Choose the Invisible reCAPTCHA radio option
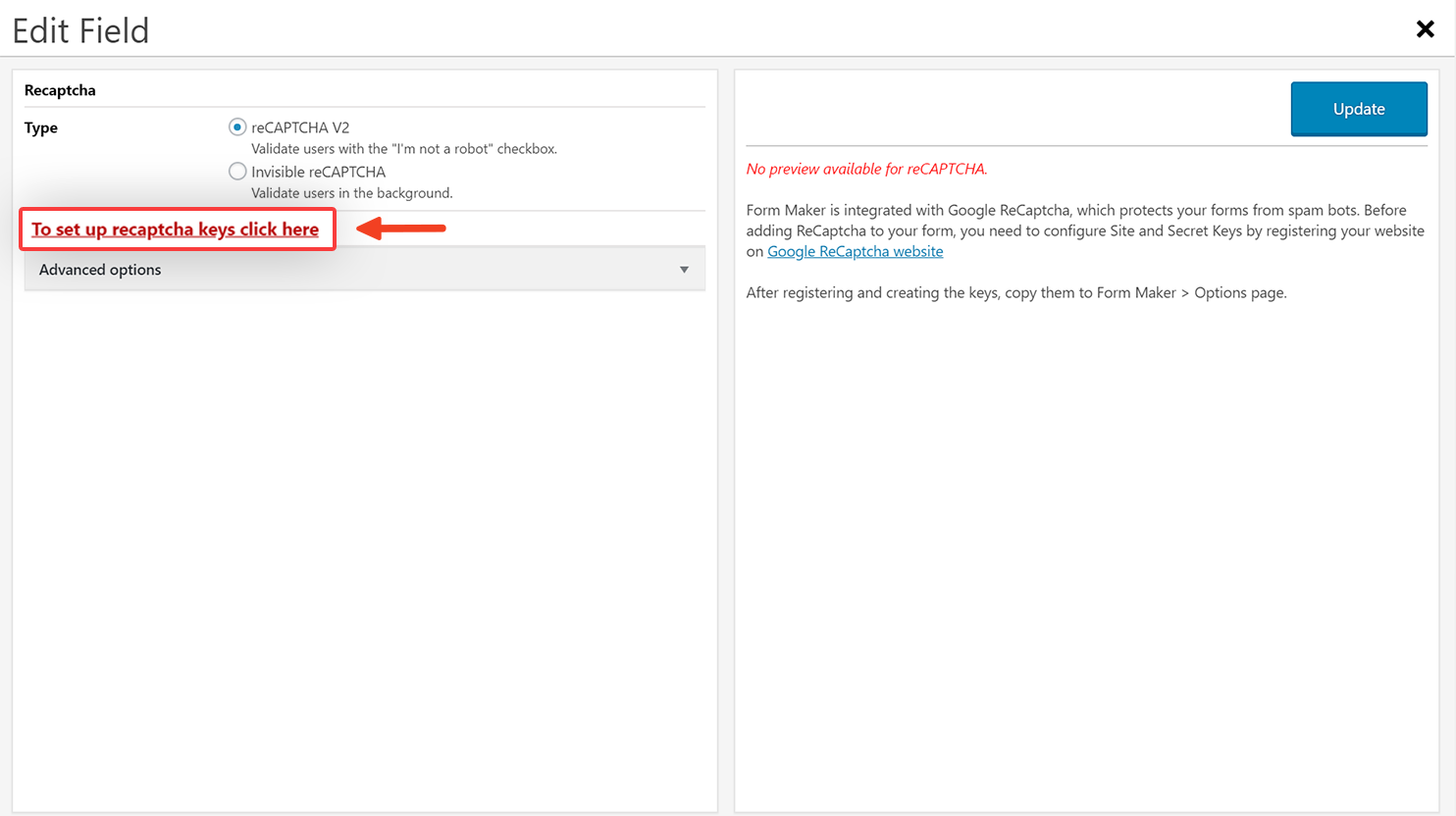This screenshot has width=1456, height=816. [x=237, y=172]
